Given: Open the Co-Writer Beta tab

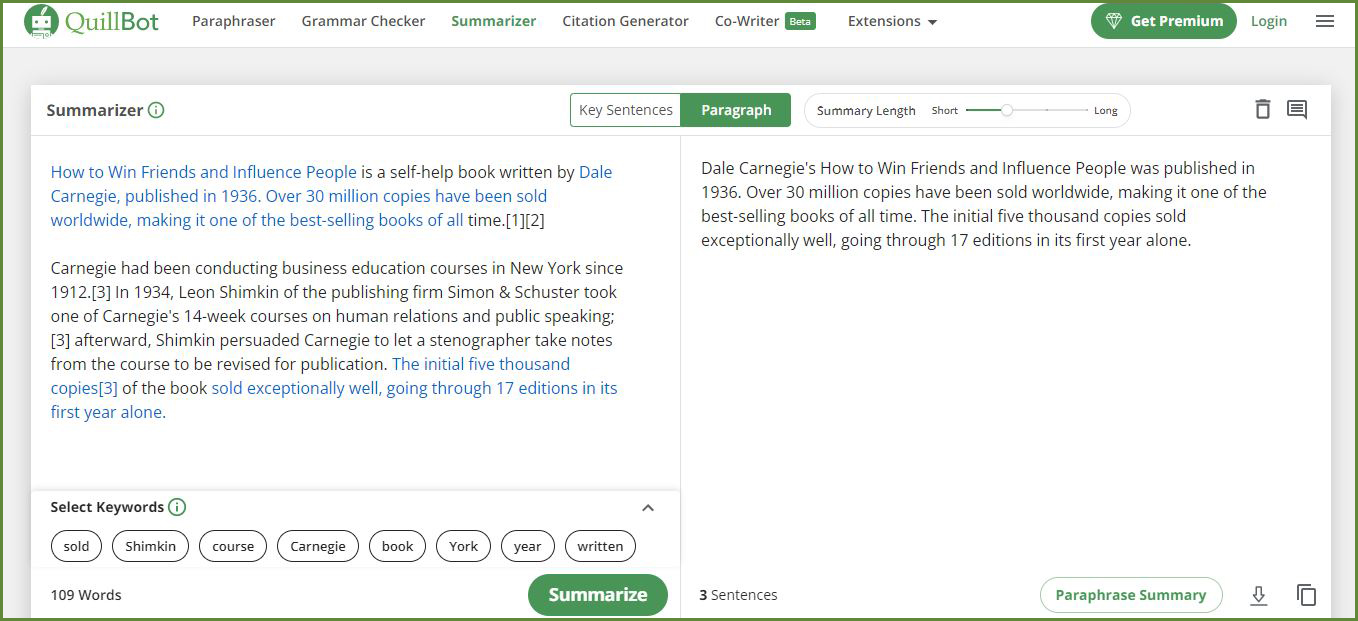Looking at the screenshot, I should point(765,21).
